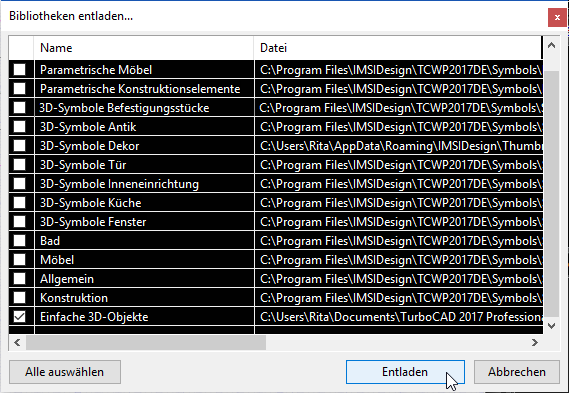
Task: Toggle the Bad library checkbox
Action: [x=20, y=241]
